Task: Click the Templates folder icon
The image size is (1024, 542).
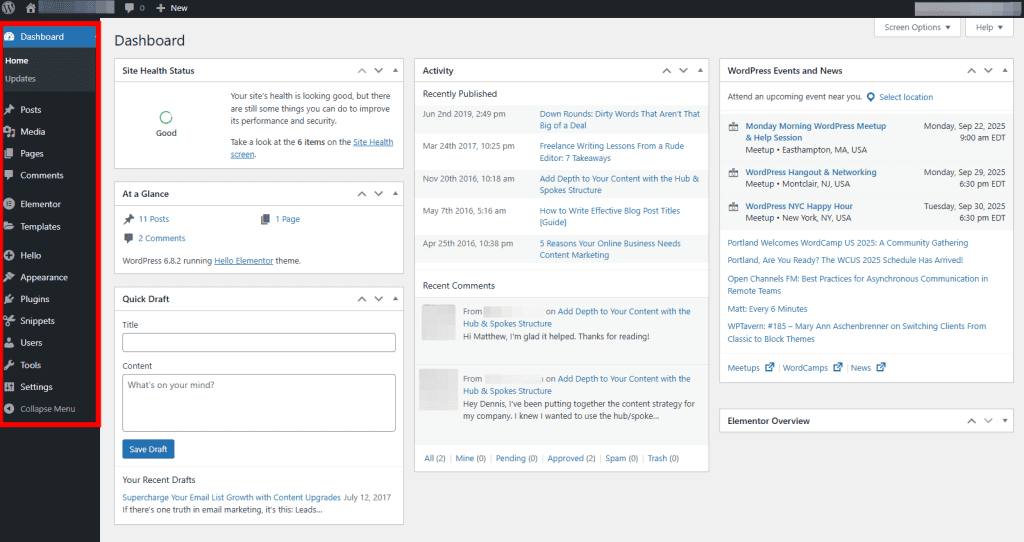Action: pyautogui.click(x=9, y=226)
